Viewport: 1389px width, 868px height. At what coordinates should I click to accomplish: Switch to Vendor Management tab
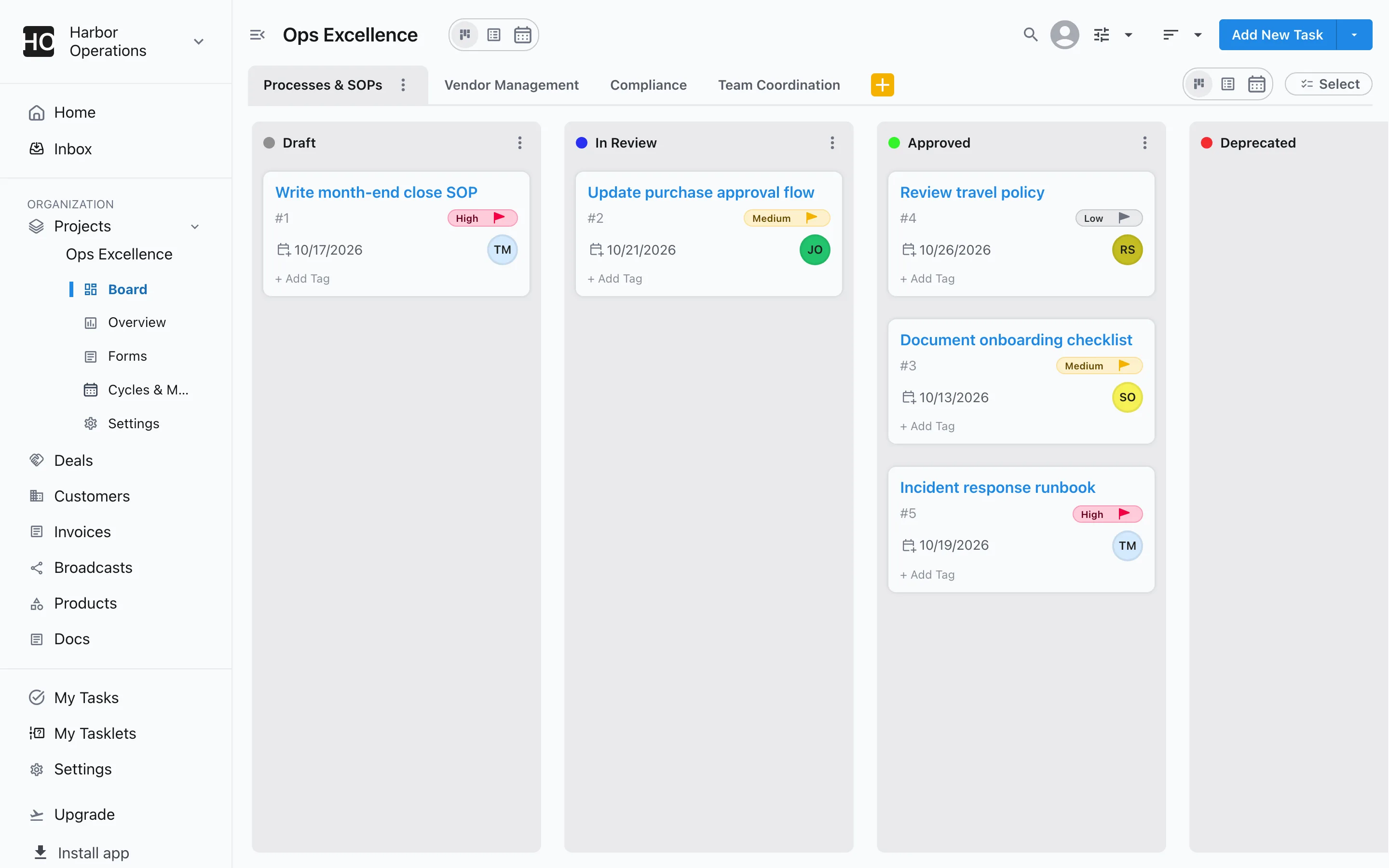coord(511,85)
